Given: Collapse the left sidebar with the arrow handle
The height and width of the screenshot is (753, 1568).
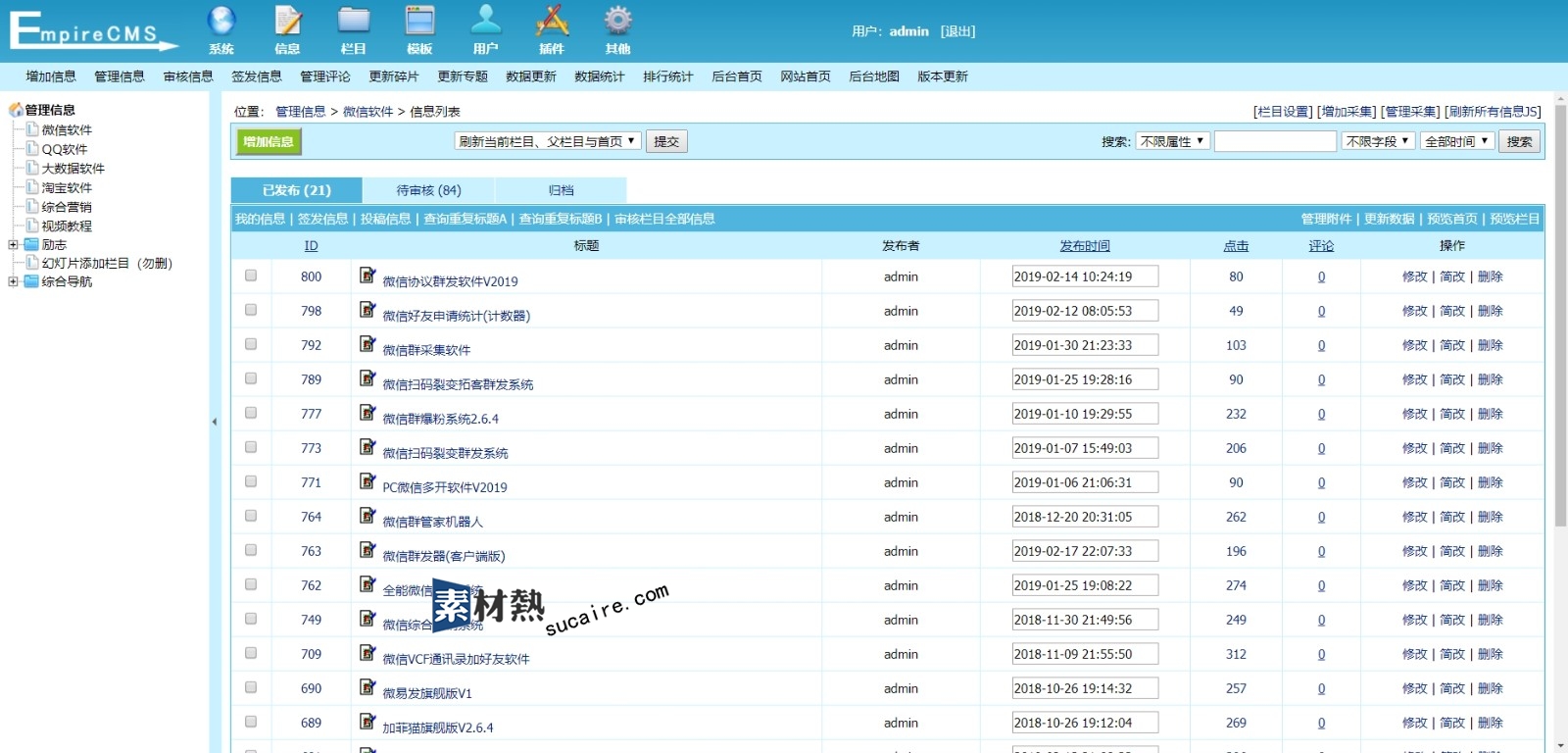Looking at the screenshot, I should click(x=215, y=422).
